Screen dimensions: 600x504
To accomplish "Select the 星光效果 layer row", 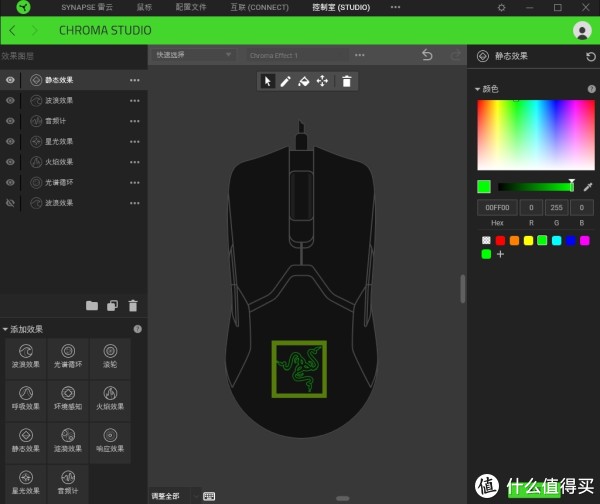I will (x=74, y=142).
